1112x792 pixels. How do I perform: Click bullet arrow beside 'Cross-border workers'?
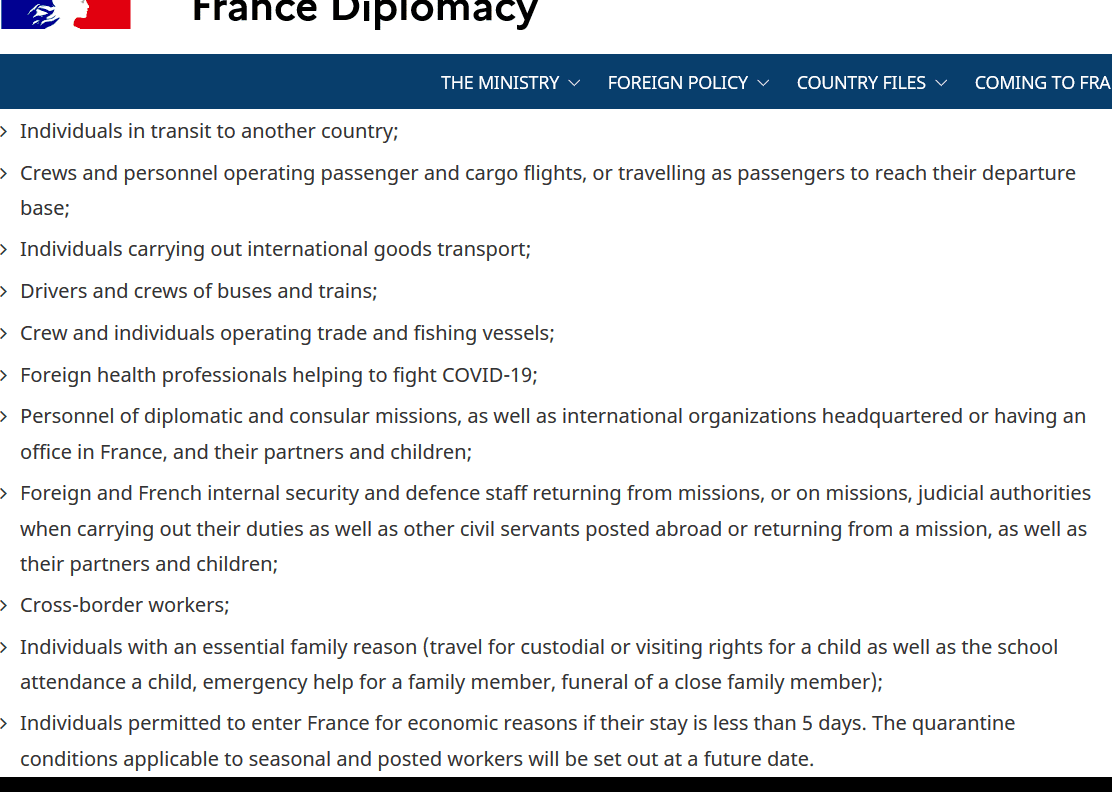click(x=4, y=606)
